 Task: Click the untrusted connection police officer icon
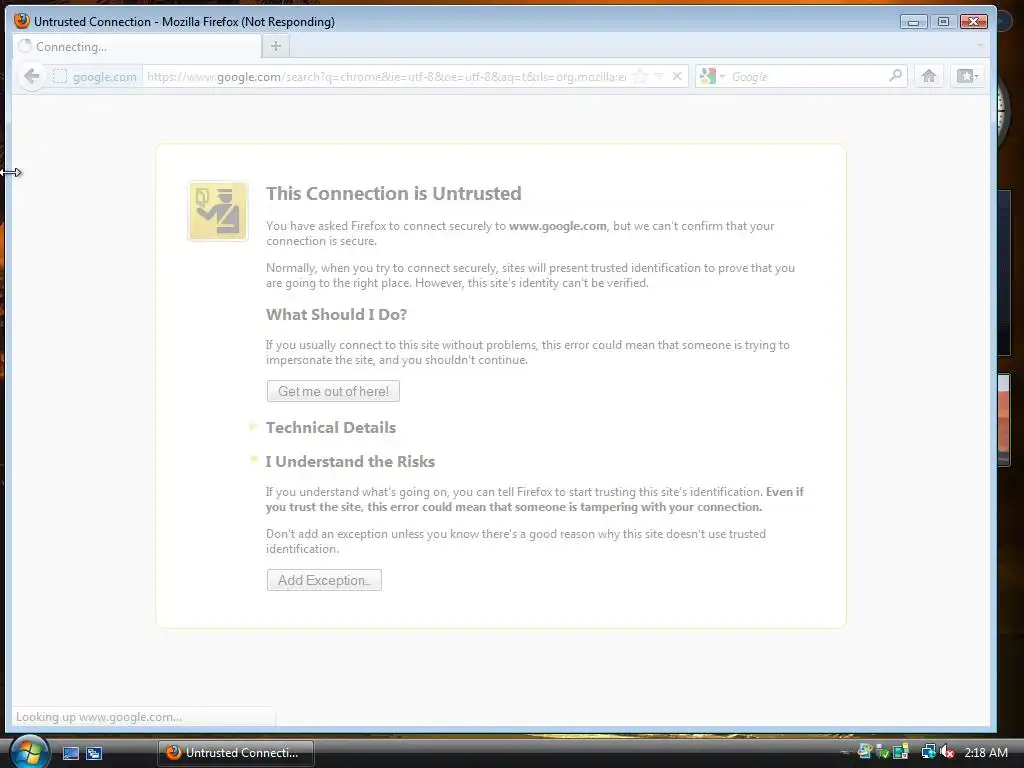click(x=218, y=212)
